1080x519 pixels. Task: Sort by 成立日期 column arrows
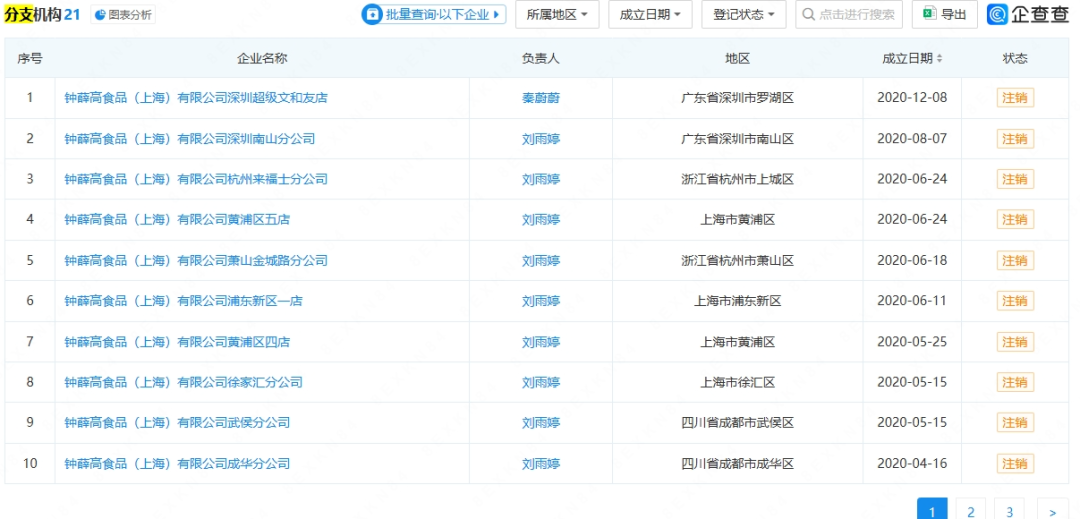point(940,59)
